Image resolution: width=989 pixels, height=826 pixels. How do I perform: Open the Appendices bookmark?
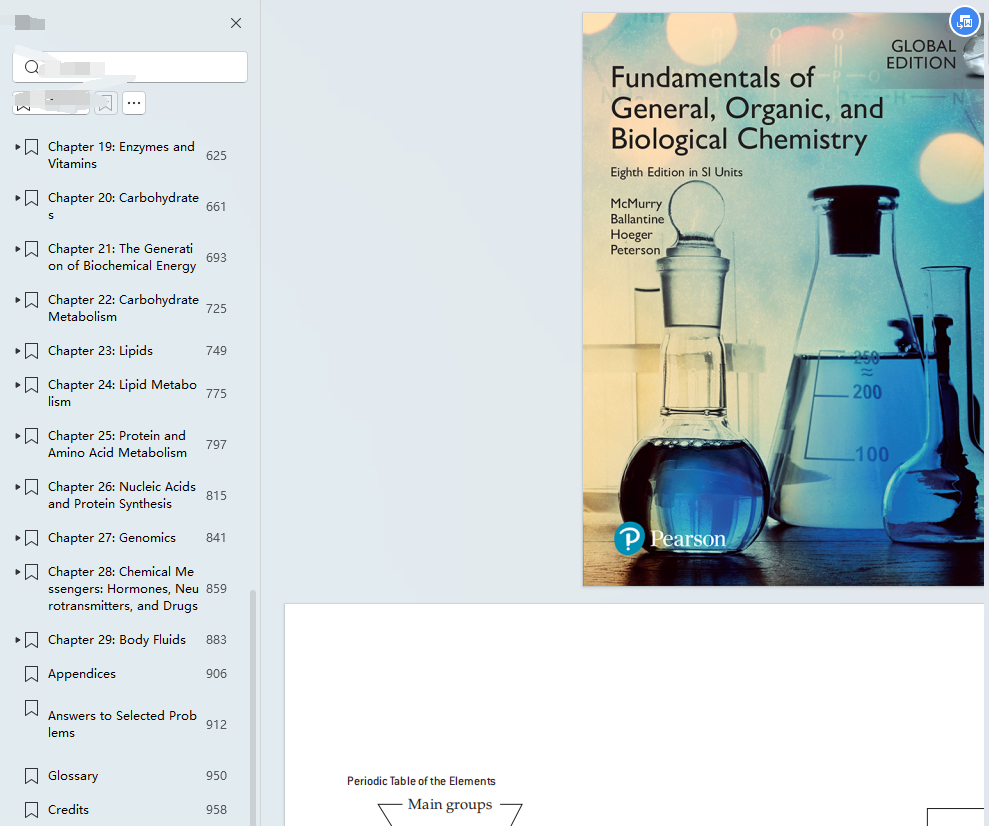coord(82,674)
